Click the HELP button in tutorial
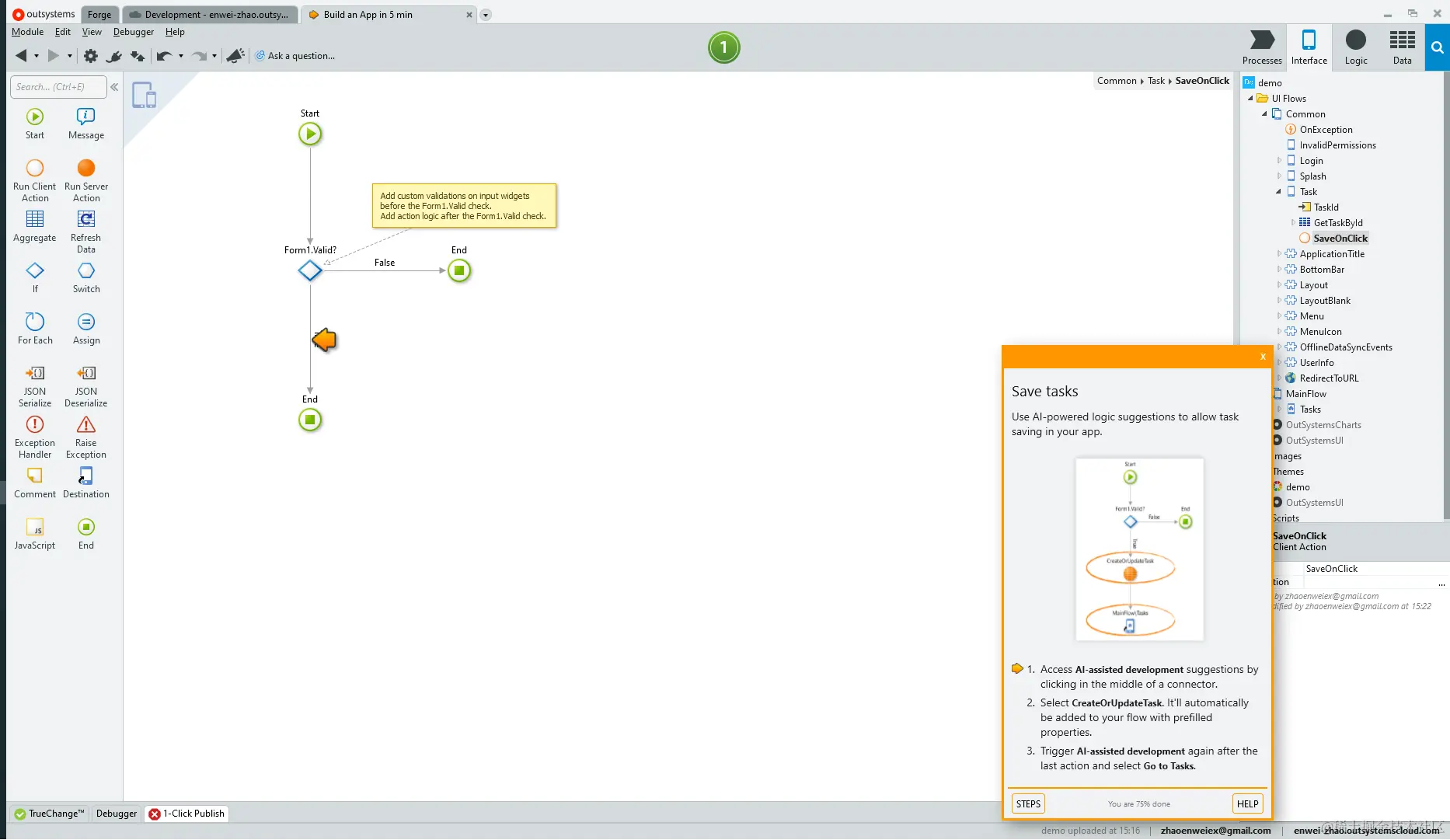Viewport: 1450px width, 840px height. pos(1247,803)
